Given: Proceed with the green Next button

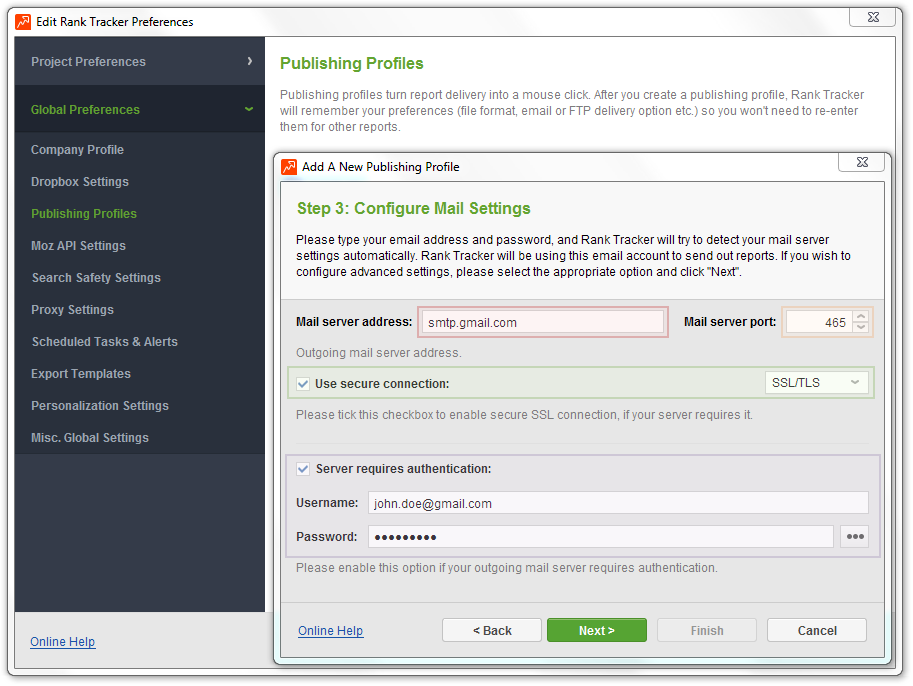Looking at the screenshot, I should click(597, 630).
